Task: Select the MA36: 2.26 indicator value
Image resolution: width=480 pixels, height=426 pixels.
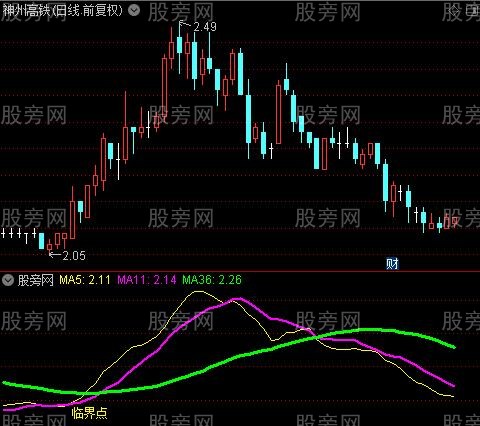Action: tap(212, 280)
